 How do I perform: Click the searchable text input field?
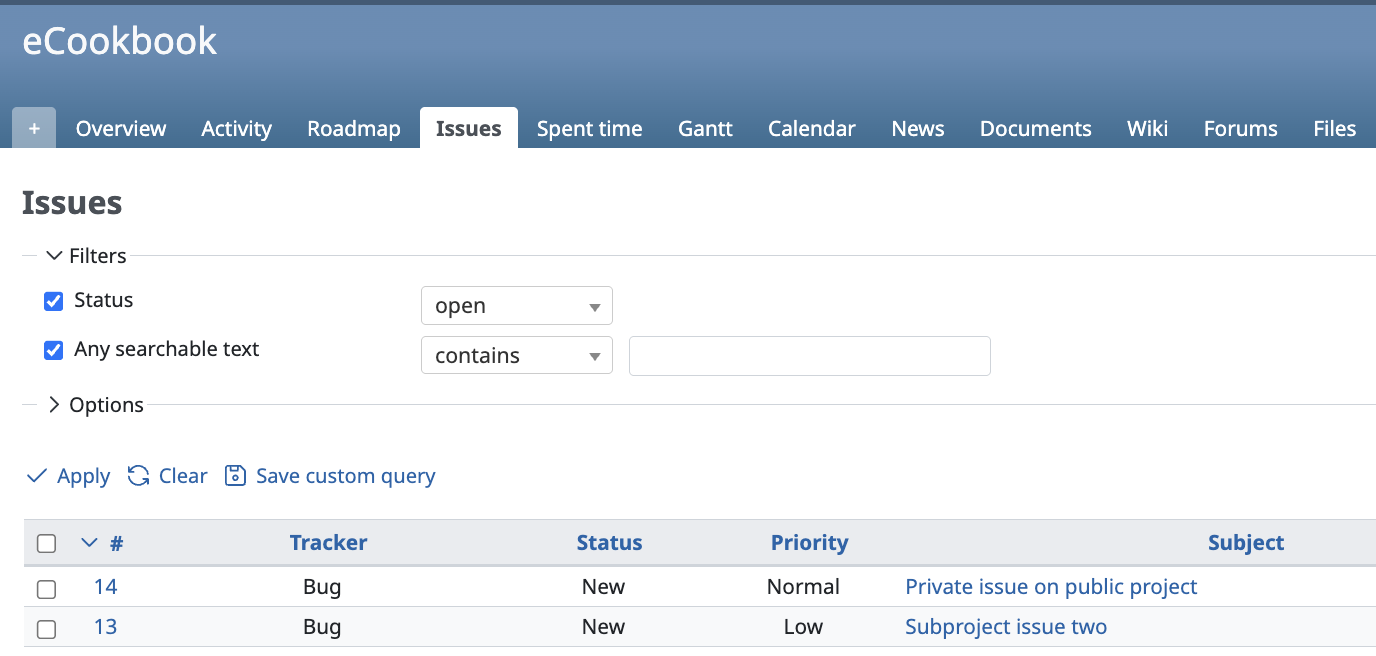pos(809,356)
